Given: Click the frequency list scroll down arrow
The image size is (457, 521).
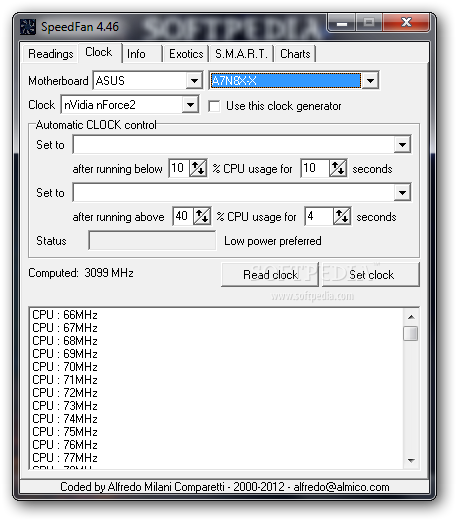Looking at the screenshot, I should (x=411, y=461).
